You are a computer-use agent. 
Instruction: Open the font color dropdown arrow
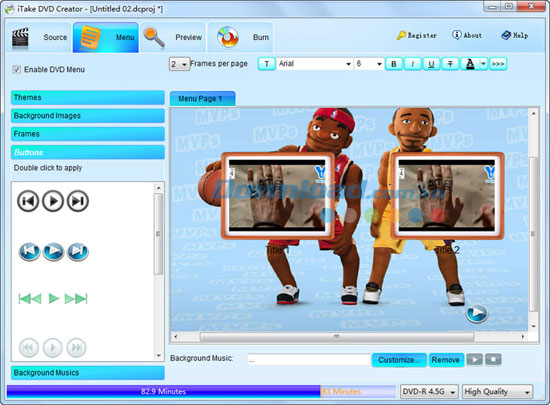[483, 64]
